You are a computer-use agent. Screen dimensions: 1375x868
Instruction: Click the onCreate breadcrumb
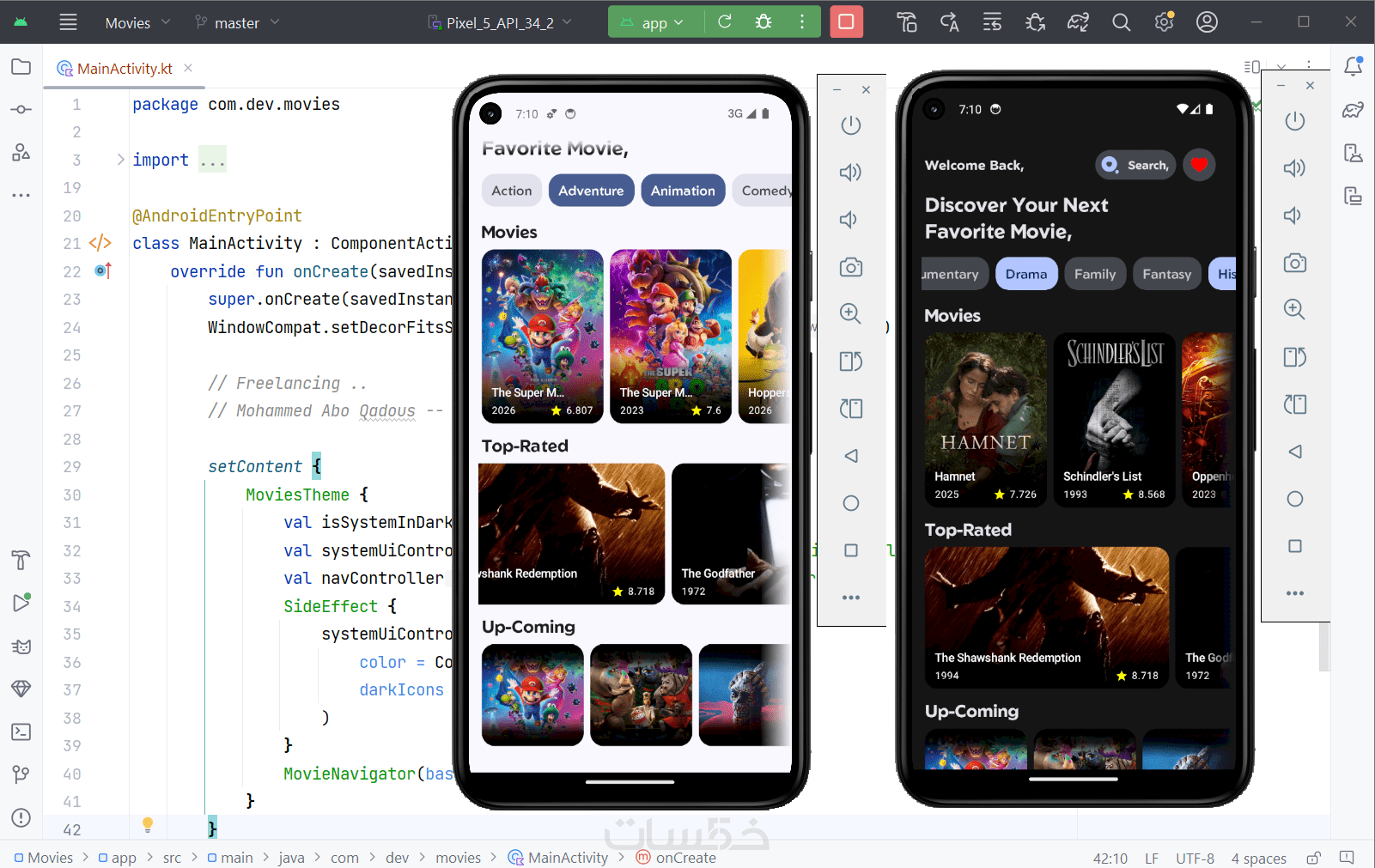[x=676, y=858]
